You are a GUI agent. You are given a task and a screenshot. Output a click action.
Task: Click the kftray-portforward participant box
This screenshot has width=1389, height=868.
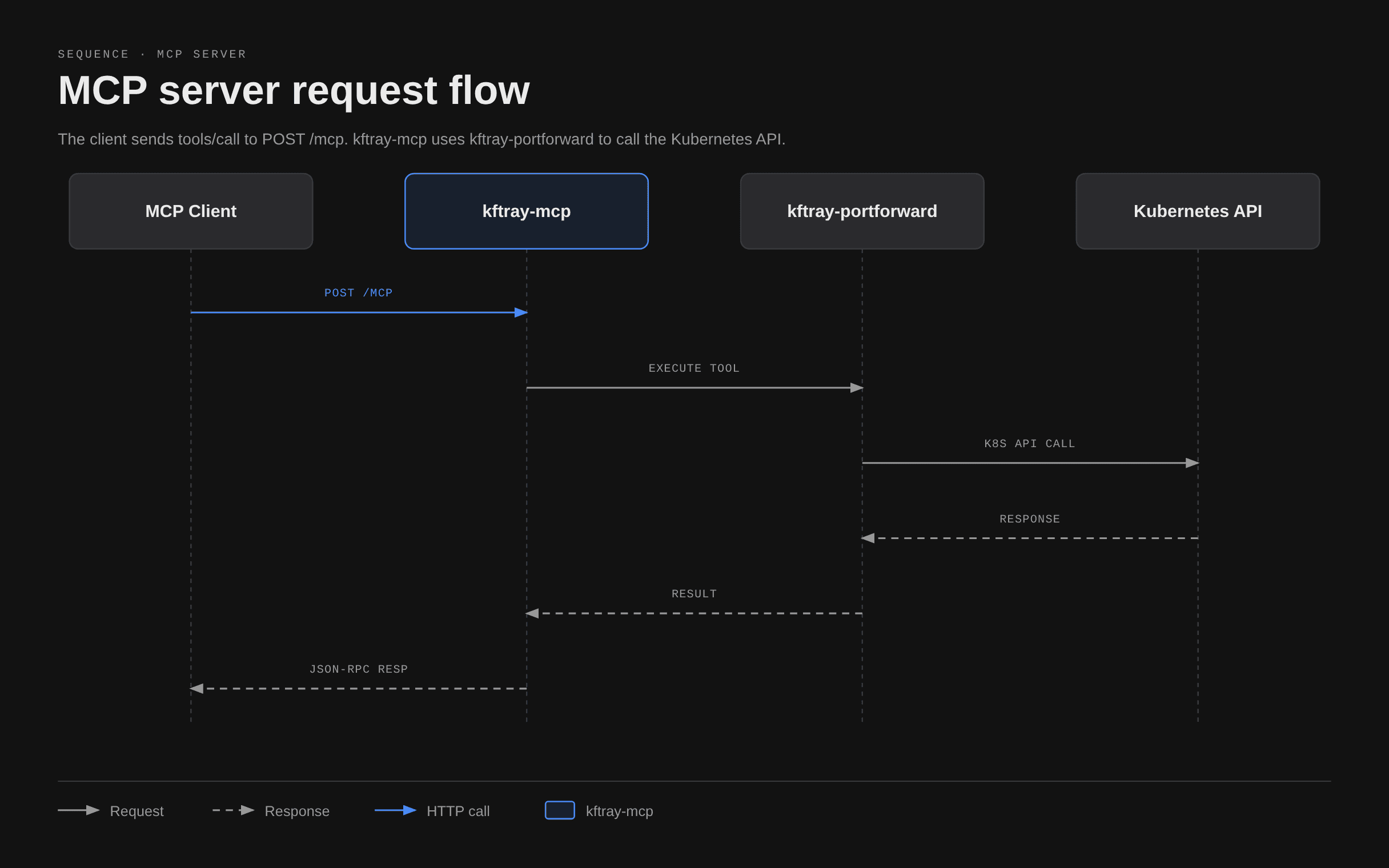[x=862, y=211]
